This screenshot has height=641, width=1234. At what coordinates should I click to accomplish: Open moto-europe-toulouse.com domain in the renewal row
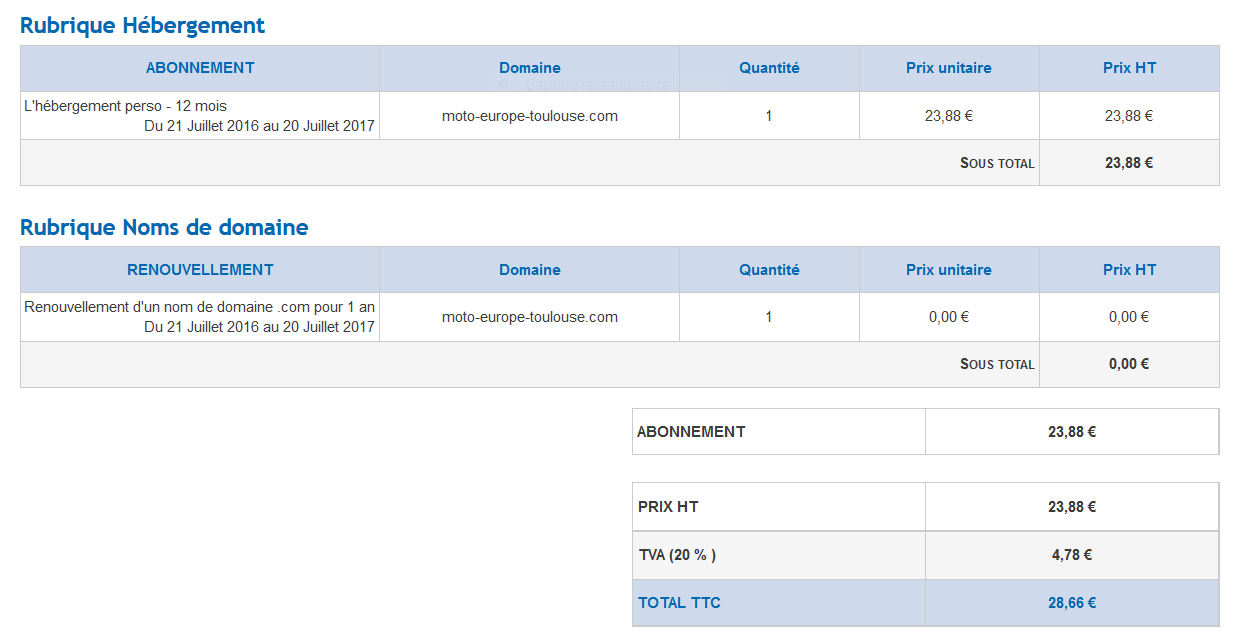tap(529, 317)
